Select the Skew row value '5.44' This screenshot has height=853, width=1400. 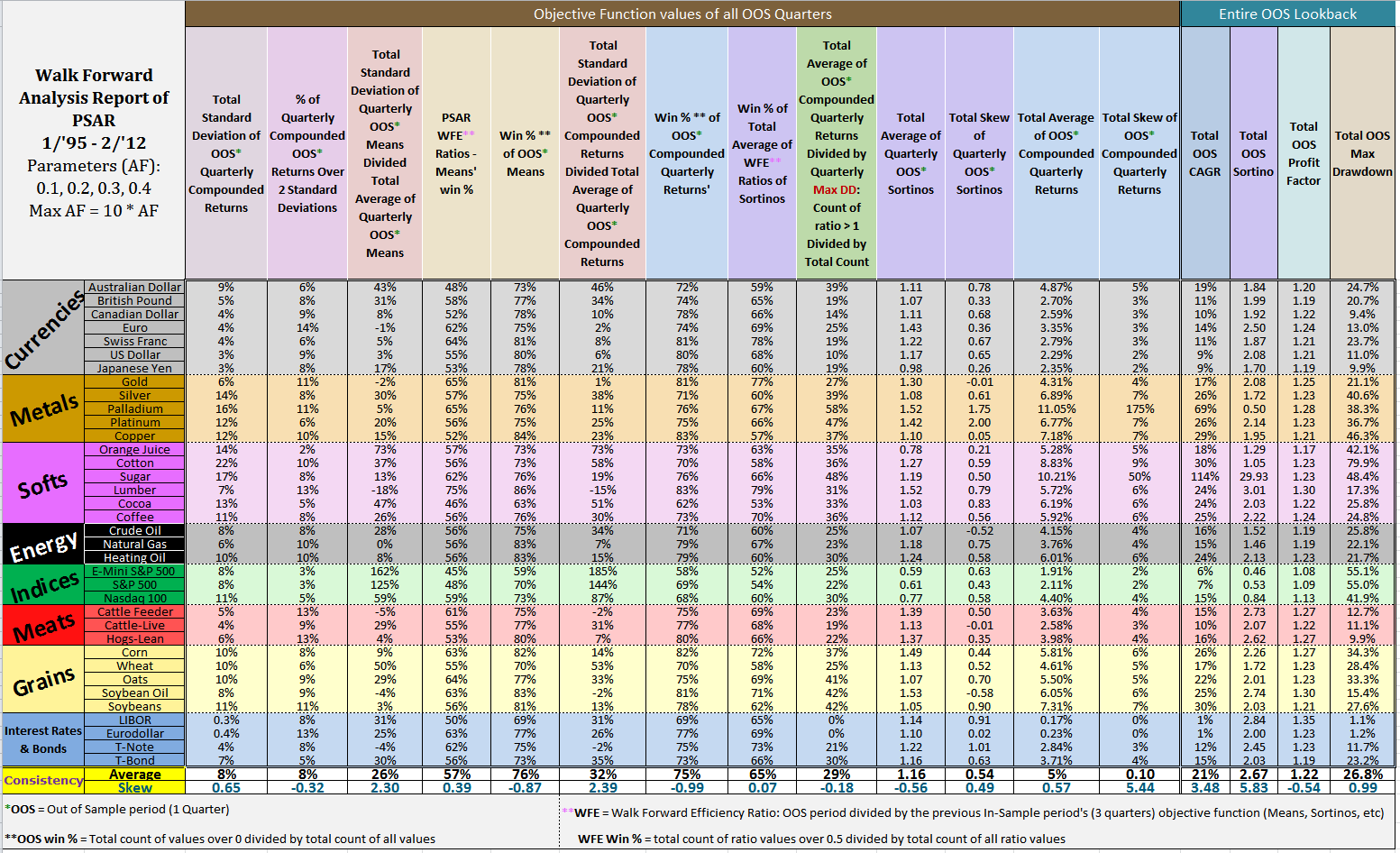[x=1139, y=787]
